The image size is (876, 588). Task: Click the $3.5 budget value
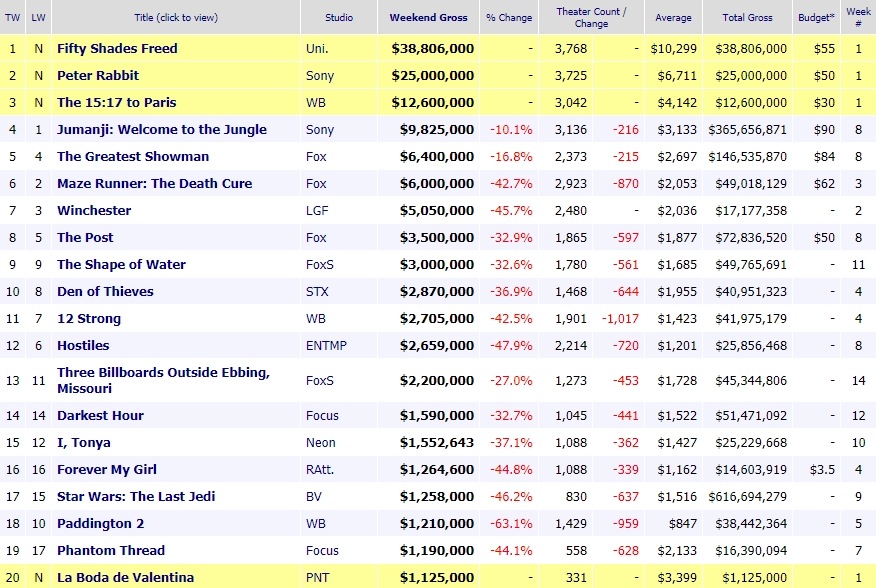[x=822, y=470]
